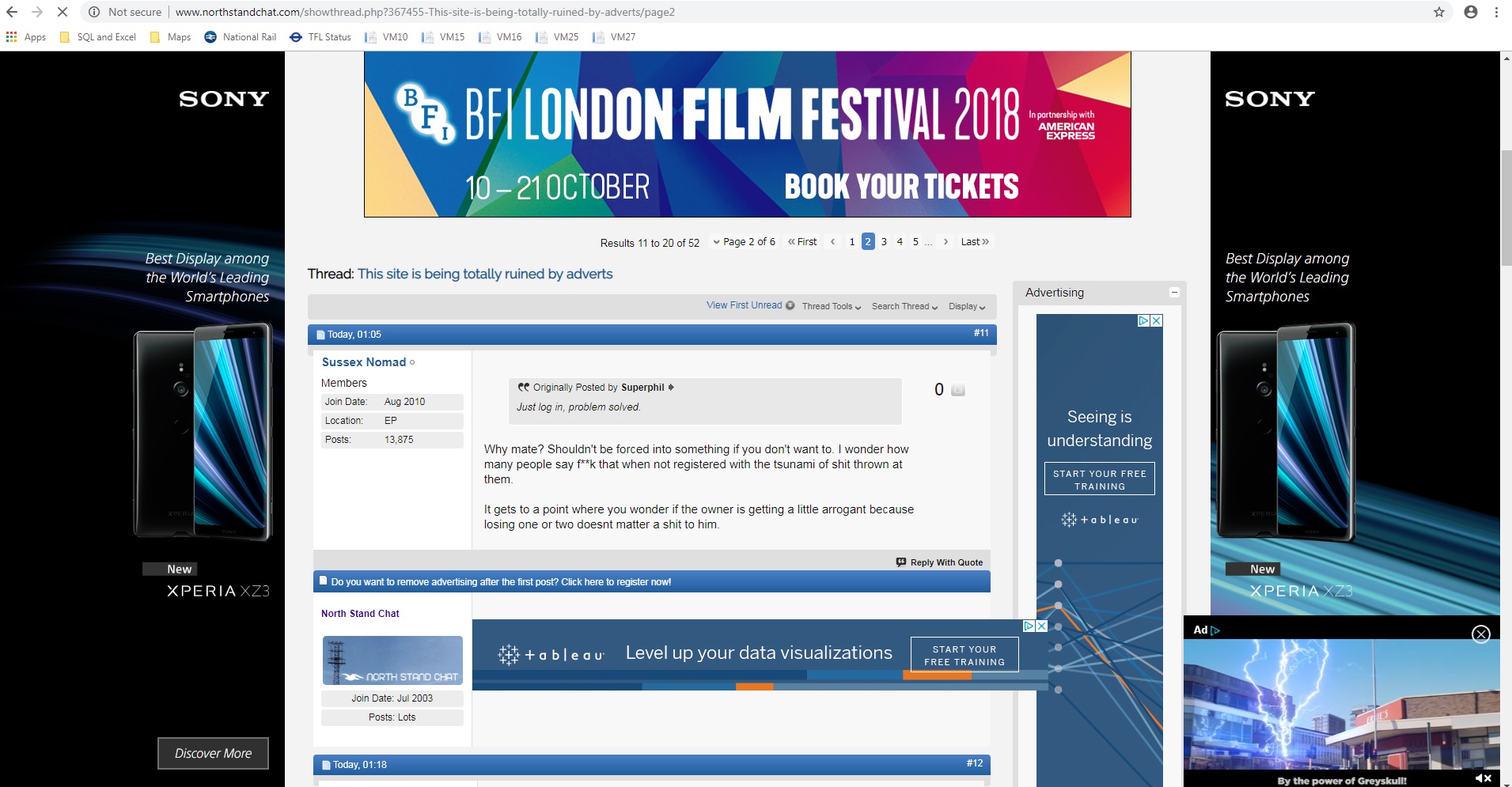Go to page 1
This screenshot has height=787, width=1512.
tap(852, 242)
